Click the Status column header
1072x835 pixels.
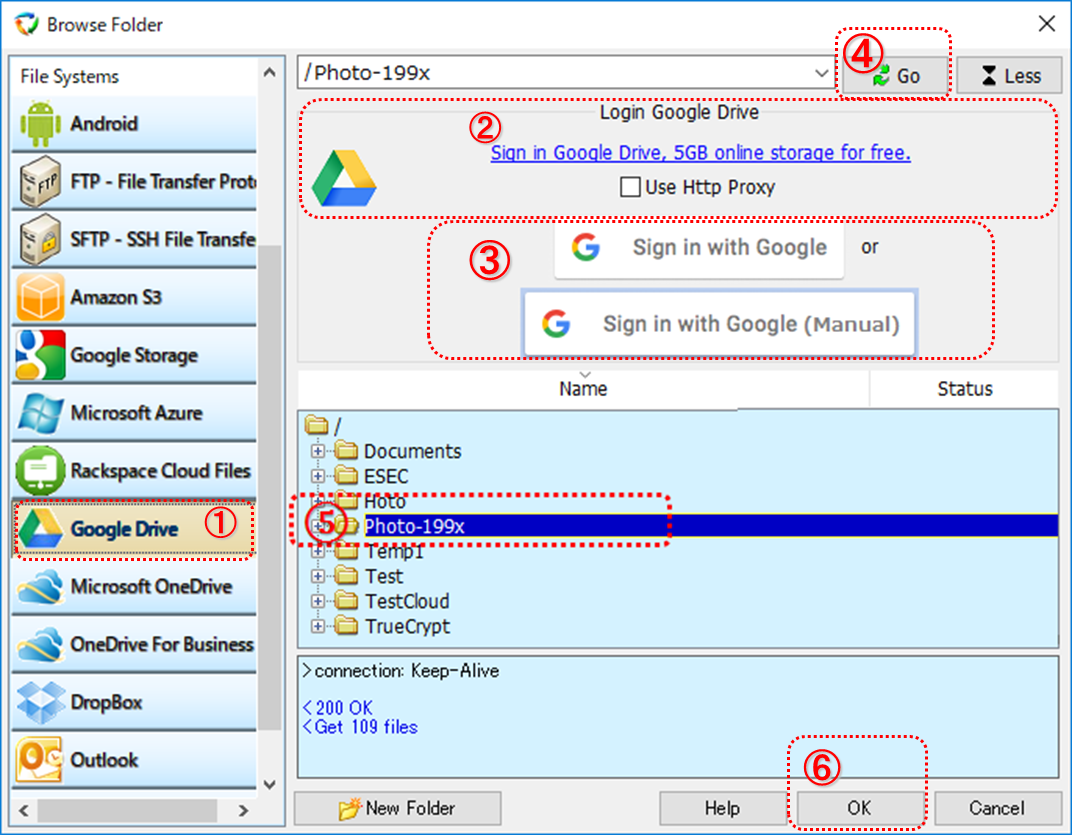(964, 388)
